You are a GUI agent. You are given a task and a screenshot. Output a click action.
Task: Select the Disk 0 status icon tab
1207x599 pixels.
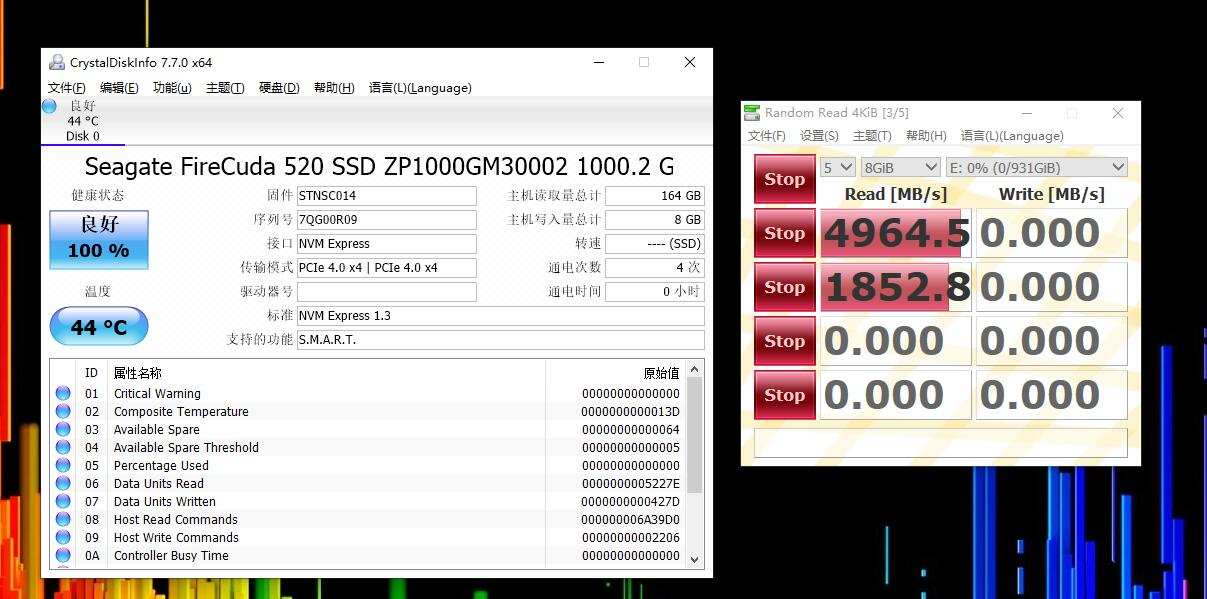82,121
